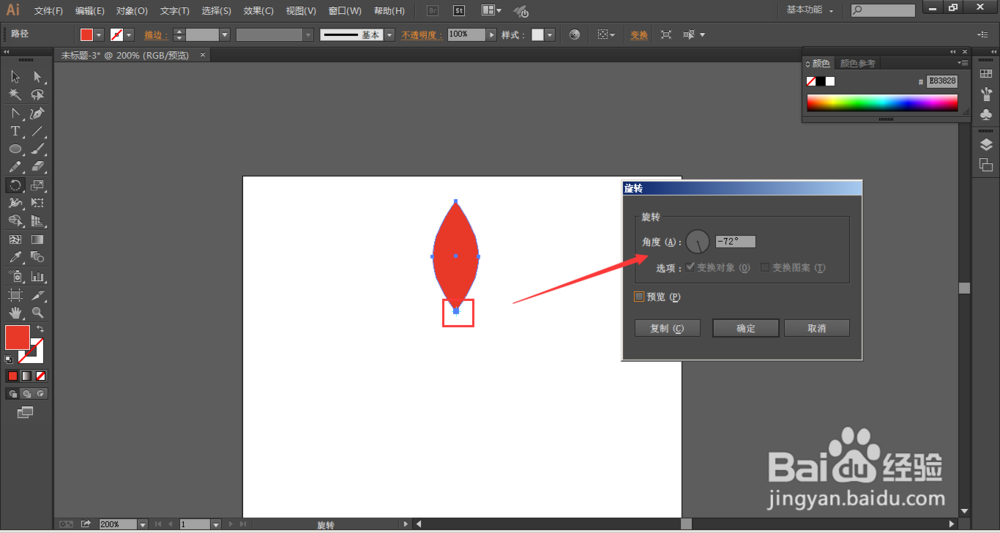Switch to the 颜色参考 tab
Viewport: 1000px width, 533px height.
click(858, 63)
